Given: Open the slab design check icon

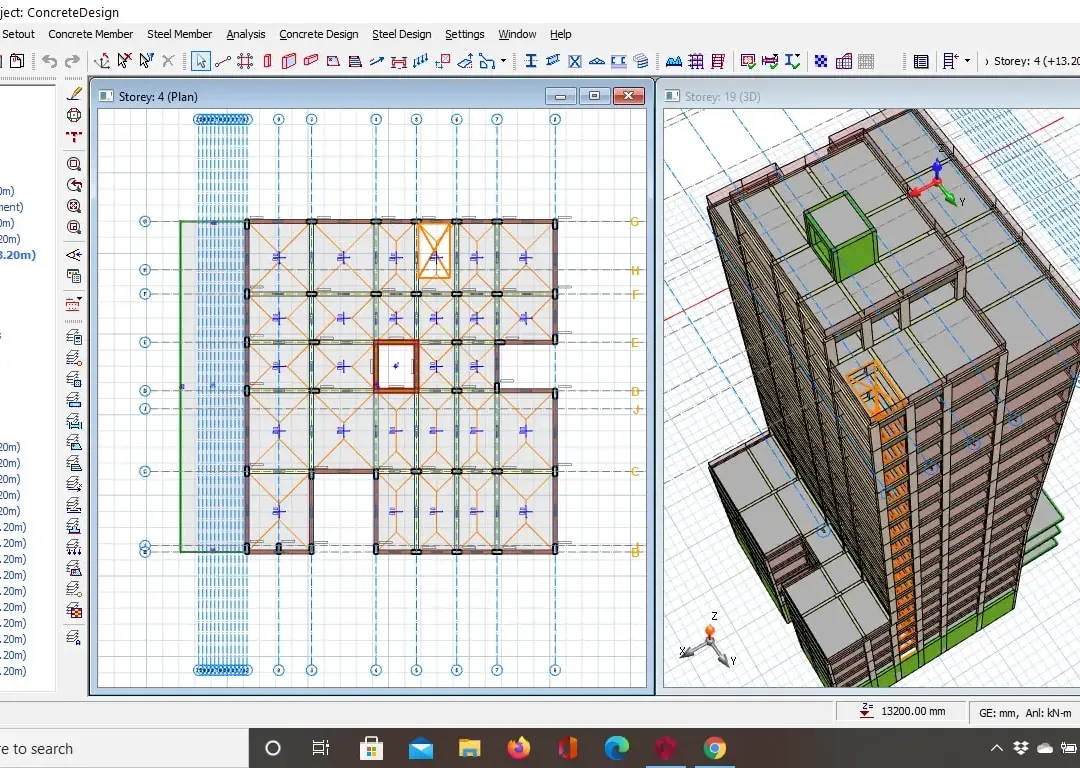Looking at the screenshot, I should pos(792,61).
